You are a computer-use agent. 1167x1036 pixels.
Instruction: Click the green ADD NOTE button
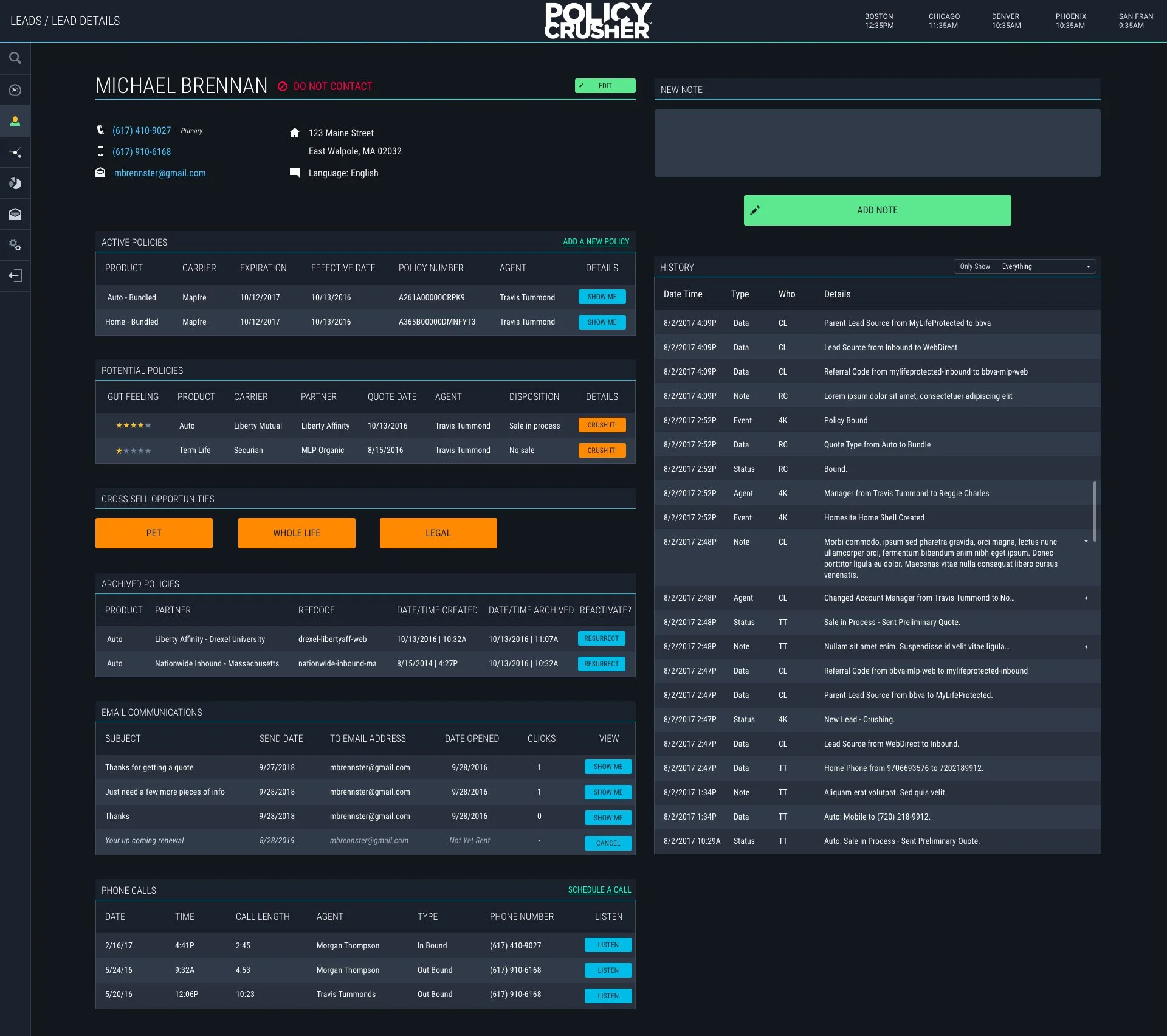click(x=877, y=210)
